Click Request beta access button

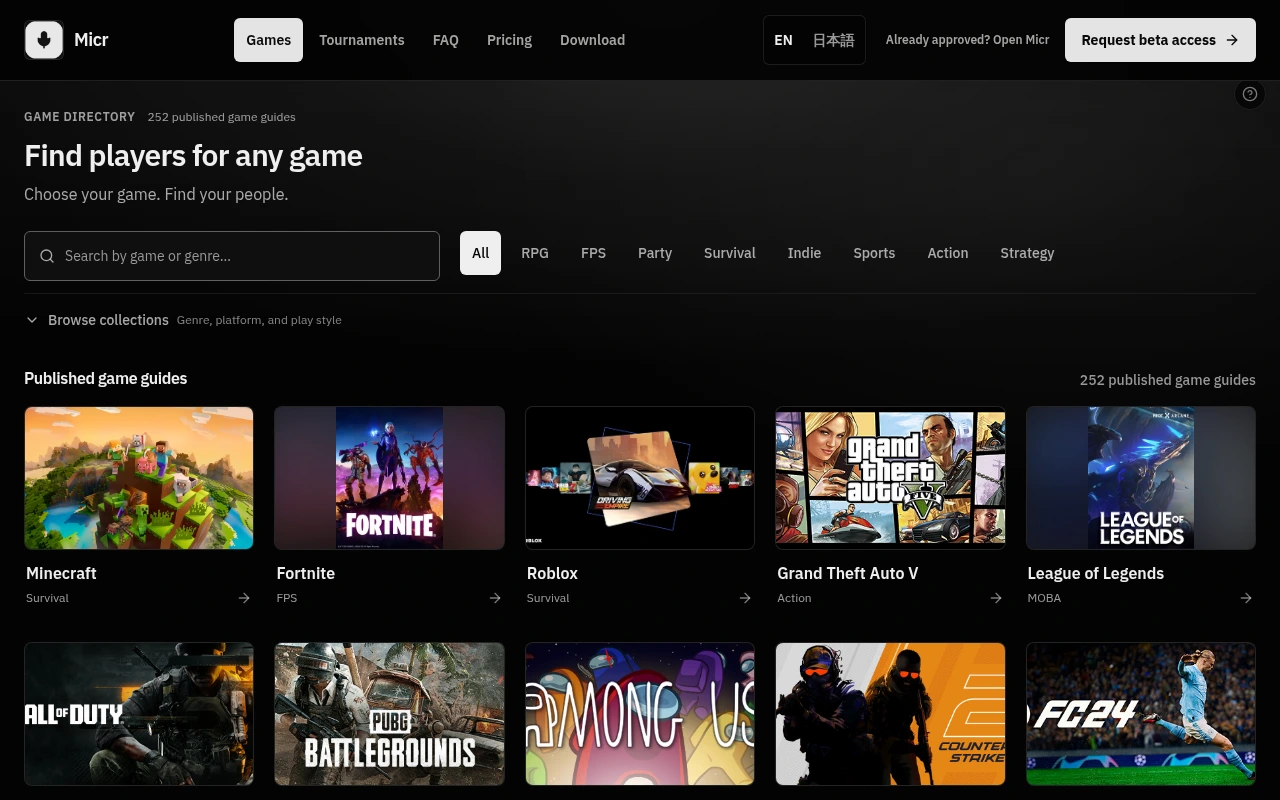[1160, 40]
